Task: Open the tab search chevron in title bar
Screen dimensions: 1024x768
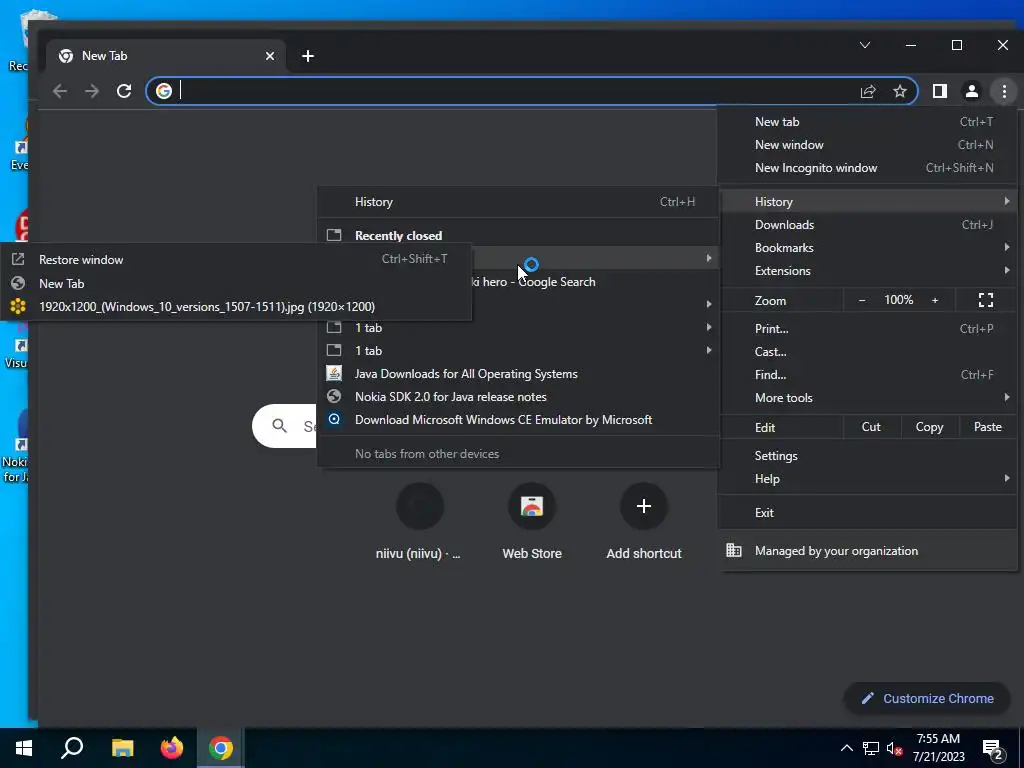Action: point(865,45)
